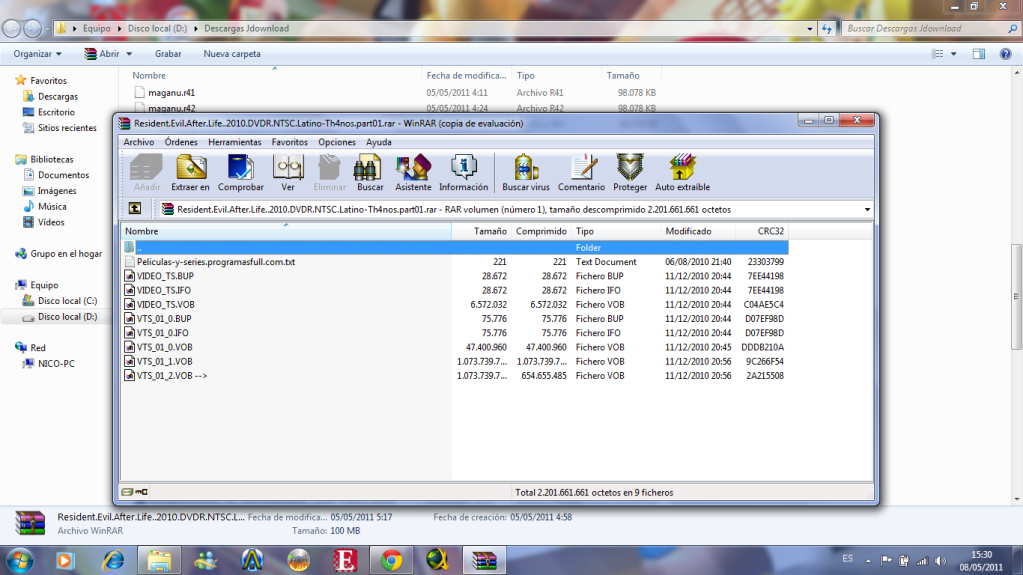Image resolution: width=1023 pixels, height=575 pixels.
Task: Click the Buscar binoculars icon
Action: pyautogui.click(x=370, y=172)
